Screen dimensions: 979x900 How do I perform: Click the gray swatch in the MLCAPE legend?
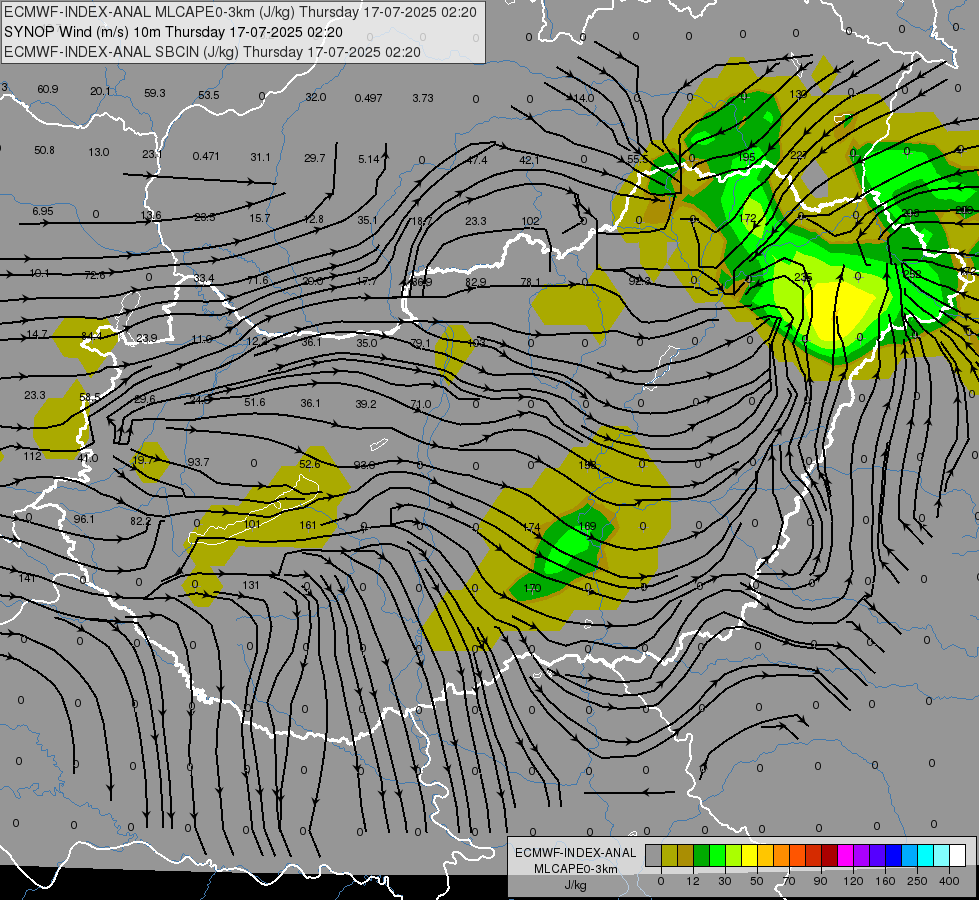654,855
